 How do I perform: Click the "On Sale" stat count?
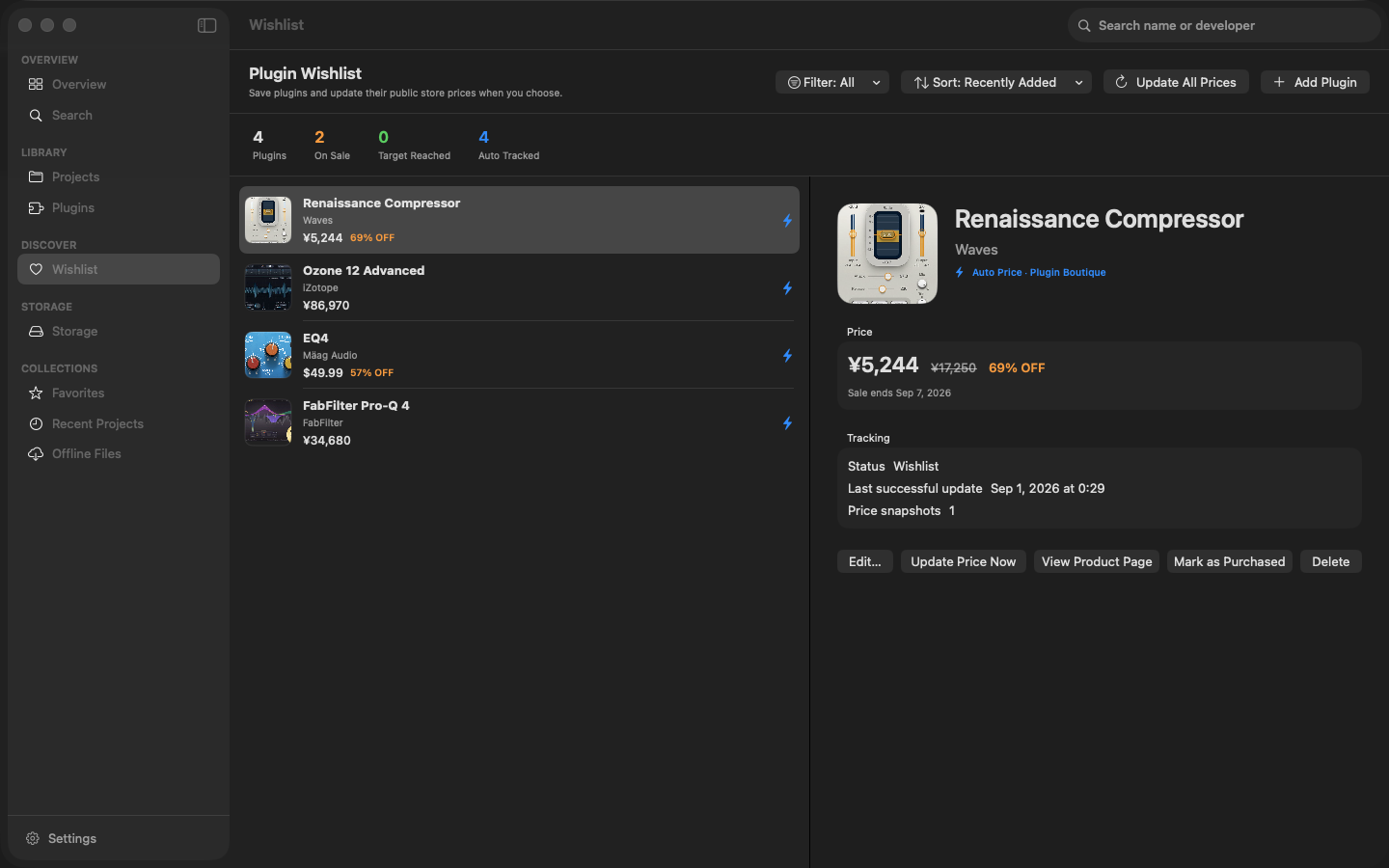319,137
